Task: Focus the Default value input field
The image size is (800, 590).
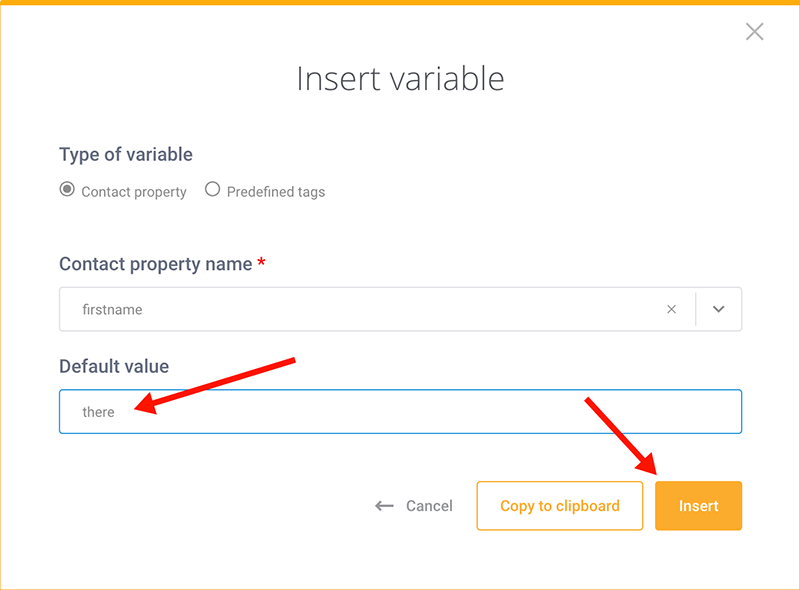Action: (401, 411)
